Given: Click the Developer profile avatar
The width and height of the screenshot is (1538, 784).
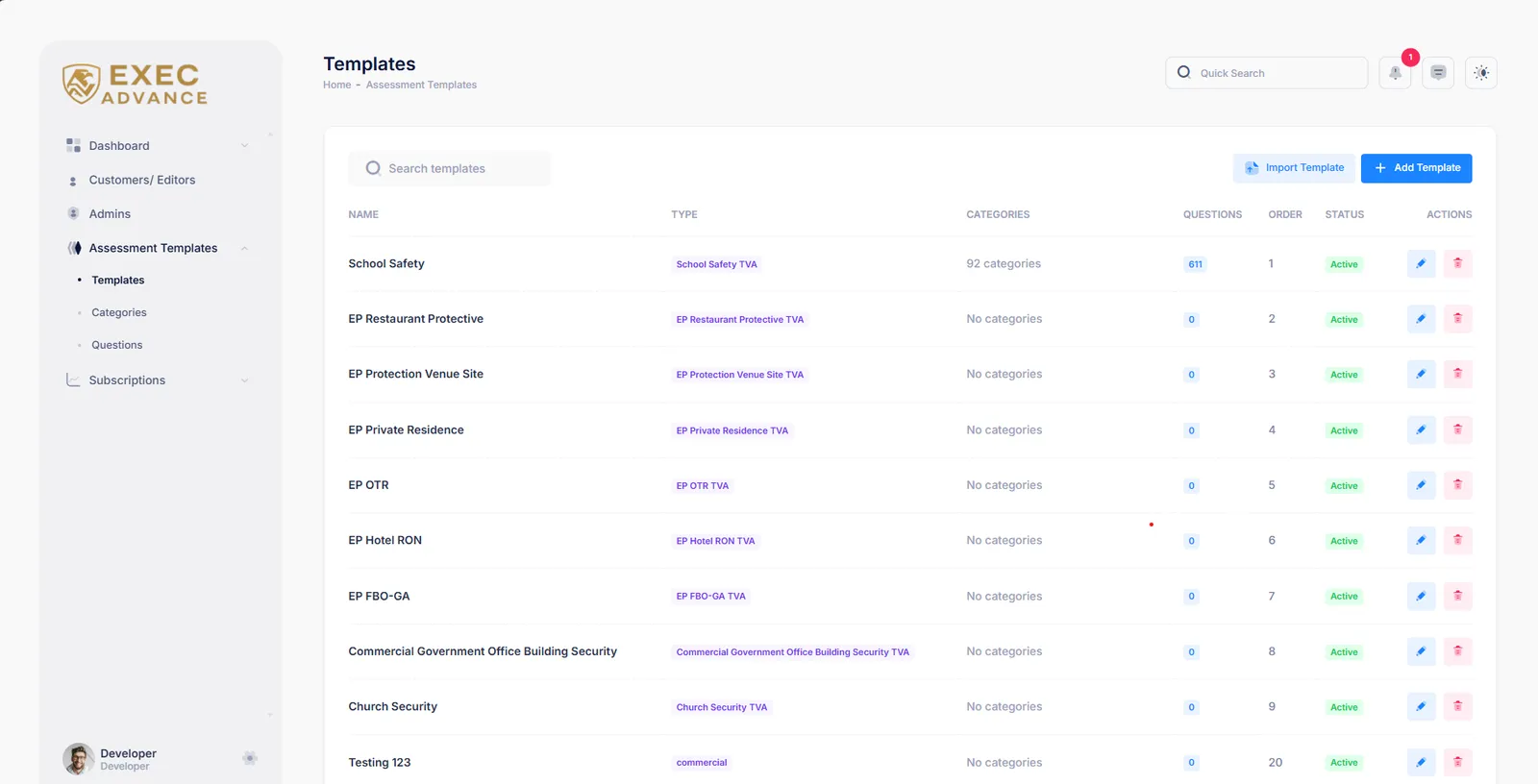Looking at the screenshot, I should (x=79, y=759).
